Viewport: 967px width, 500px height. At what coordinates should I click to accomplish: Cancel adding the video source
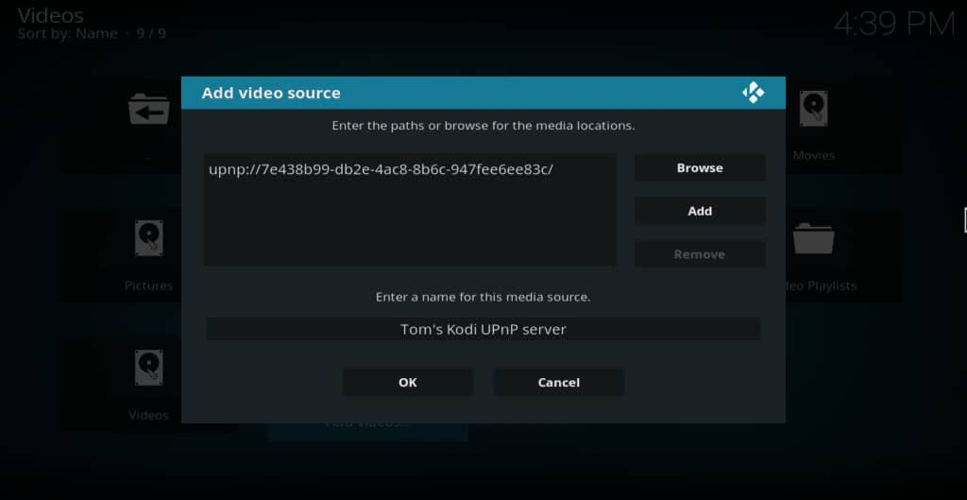558,382
